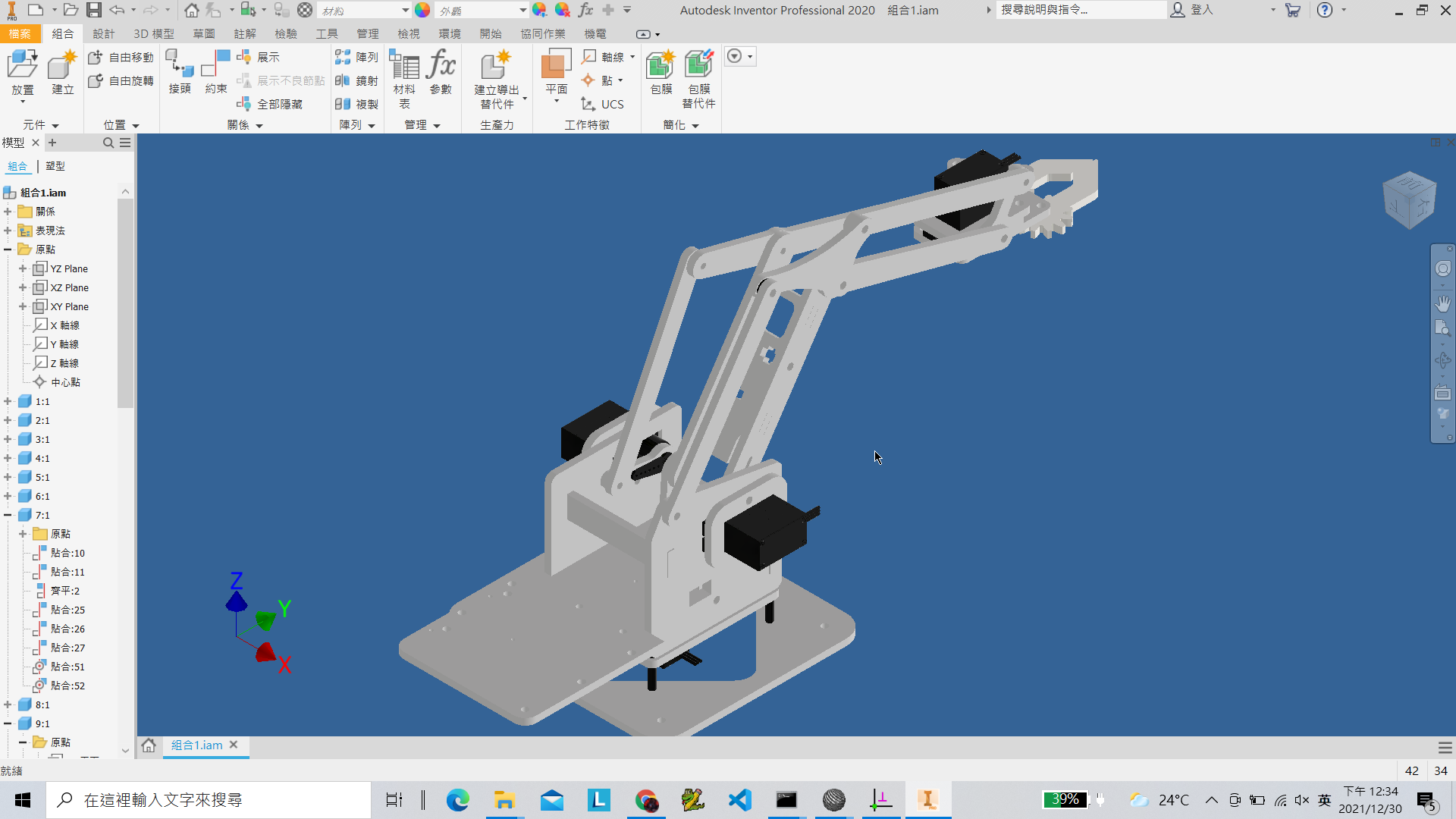
Task: Expand the 關係 folder in browser
Action: click(8, 212)
